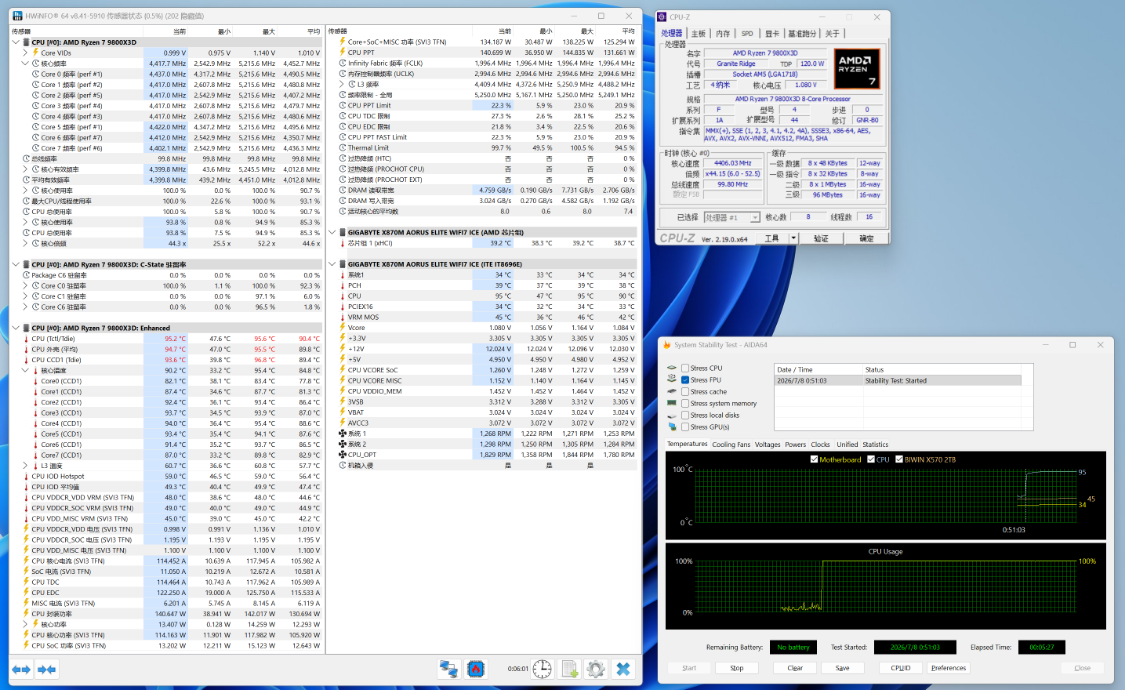Click the AIDA64 Preferences button
The height and width of the screenshot is (690, 1125).
click(949, 668)
